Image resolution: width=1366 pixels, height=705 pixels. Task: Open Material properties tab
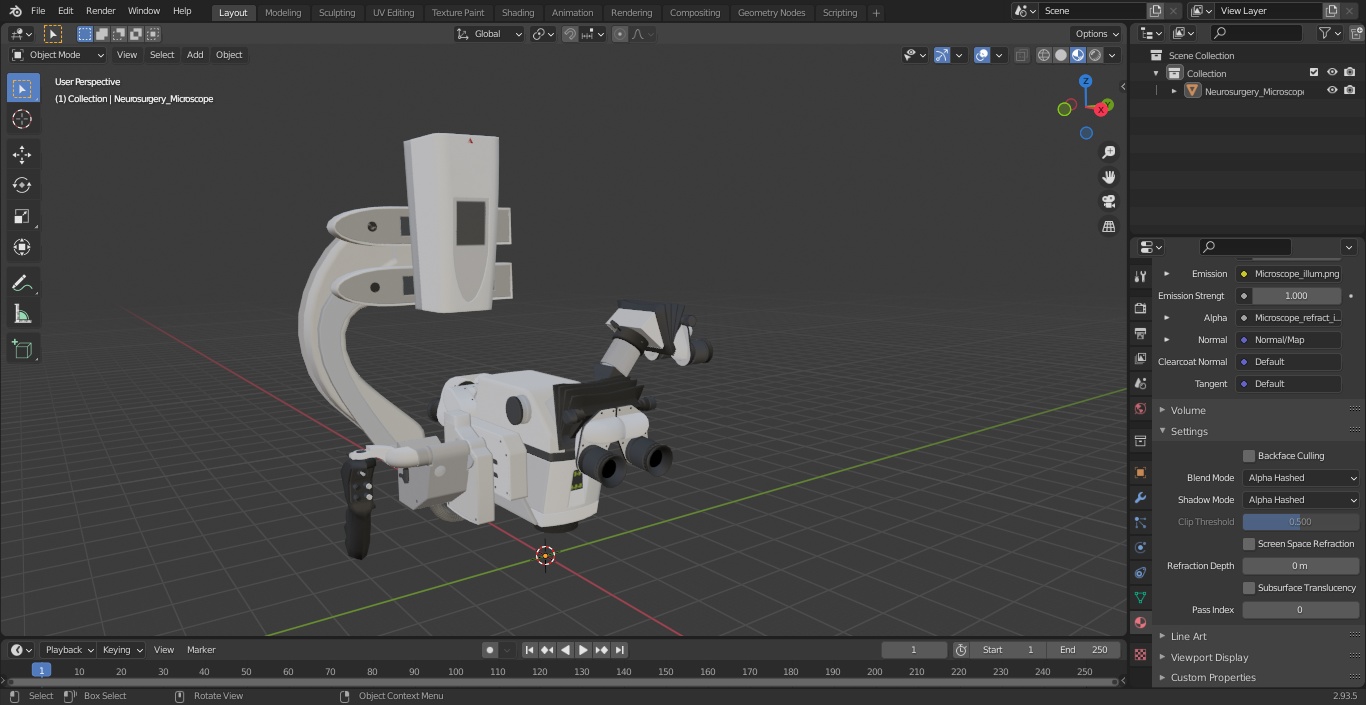[1140, 622]
